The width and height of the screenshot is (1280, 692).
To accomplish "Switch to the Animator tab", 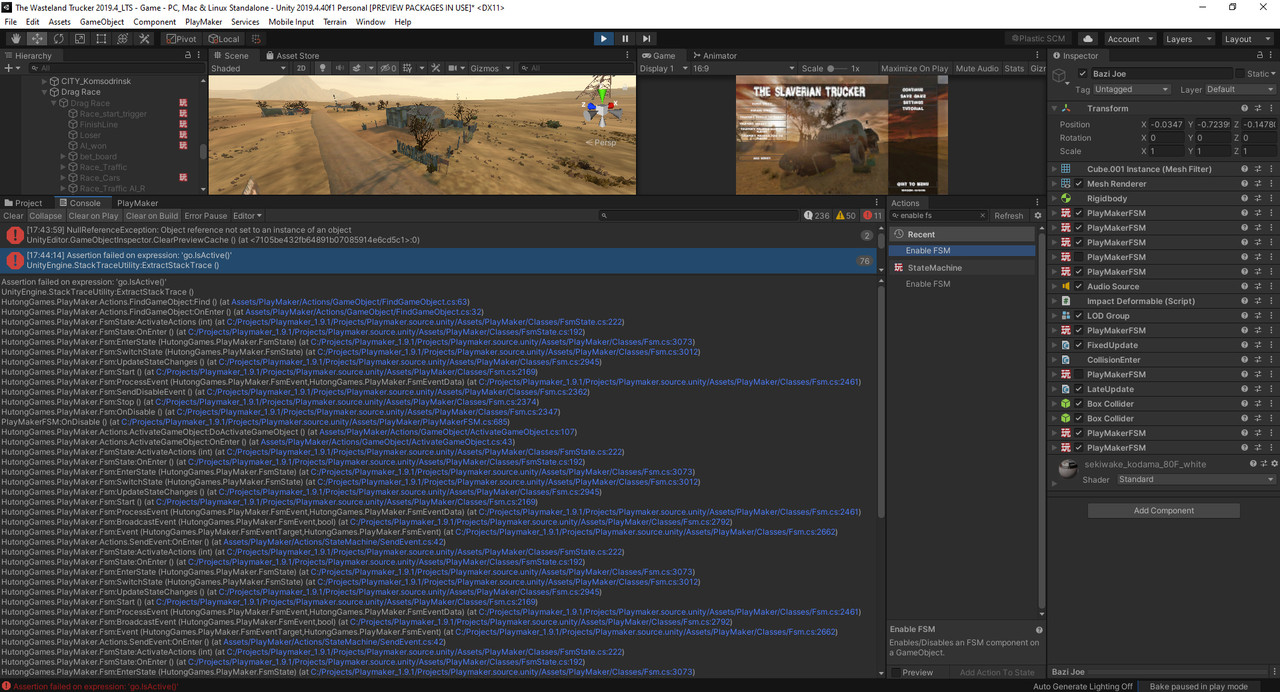I will pos(714,56).
